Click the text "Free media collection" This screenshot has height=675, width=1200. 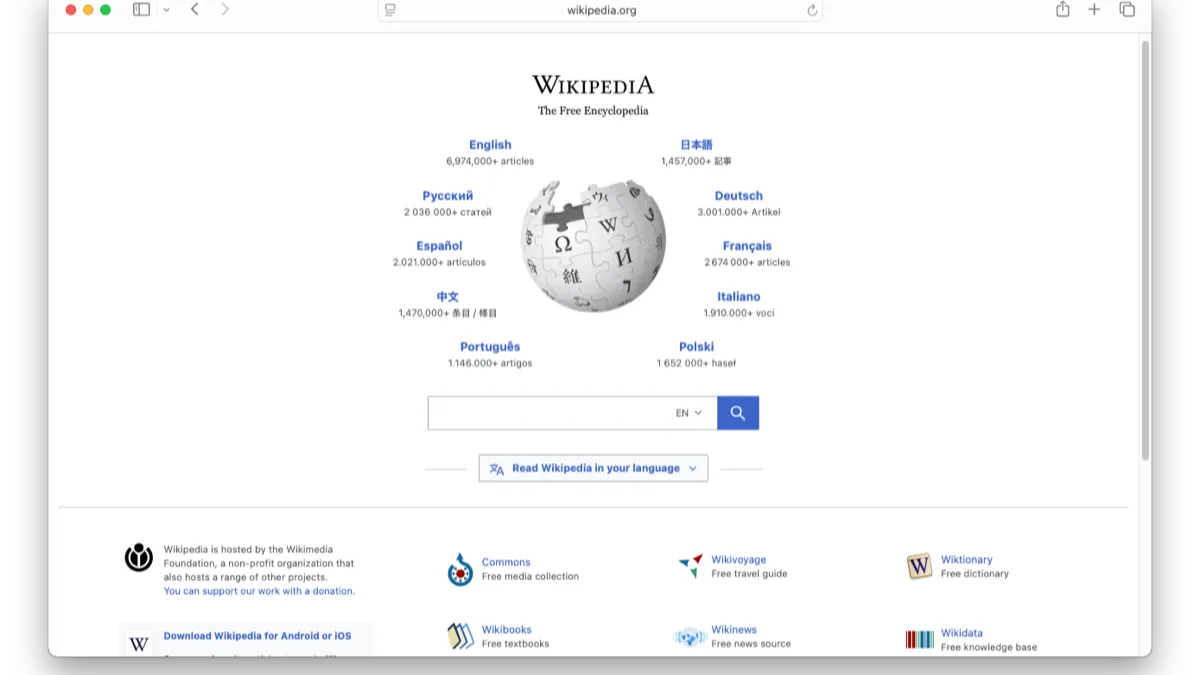pos(530,576)
